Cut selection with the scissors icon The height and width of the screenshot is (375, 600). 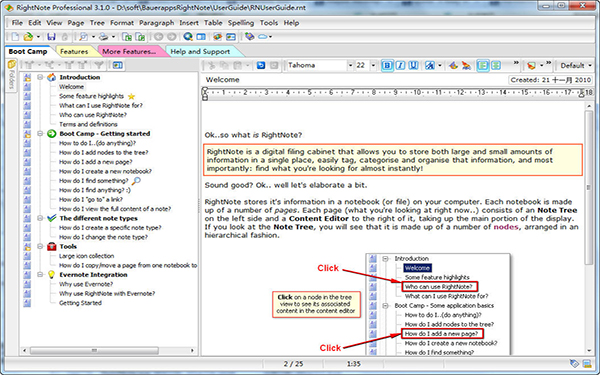211,65
